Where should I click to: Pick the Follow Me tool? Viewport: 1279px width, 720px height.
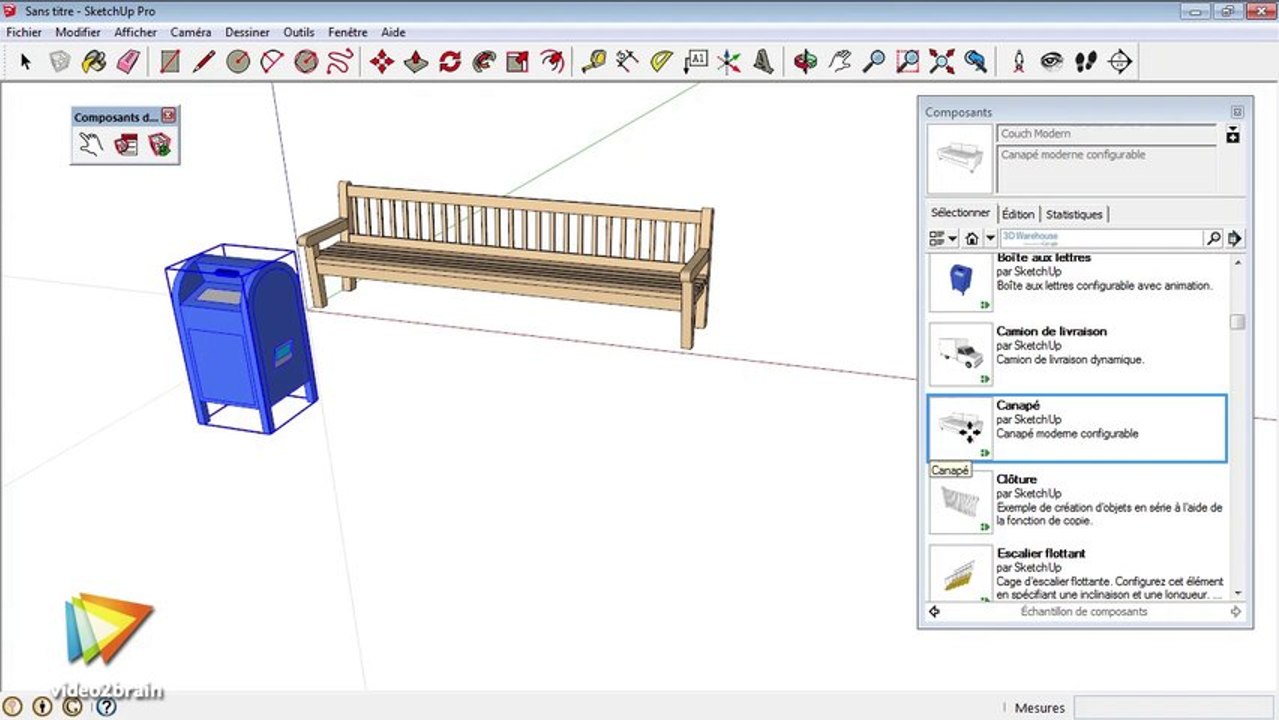tap(484, 62)
